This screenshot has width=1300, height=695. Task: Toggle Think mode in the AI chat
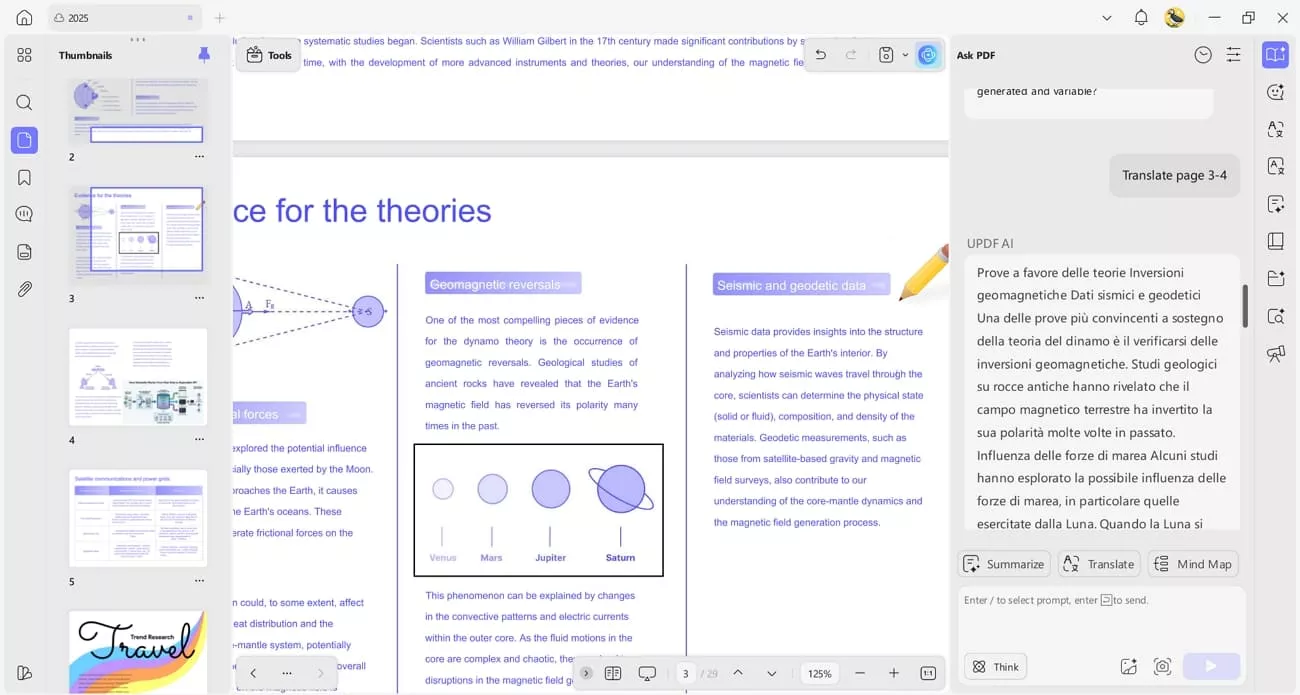[x=995, y=666]
